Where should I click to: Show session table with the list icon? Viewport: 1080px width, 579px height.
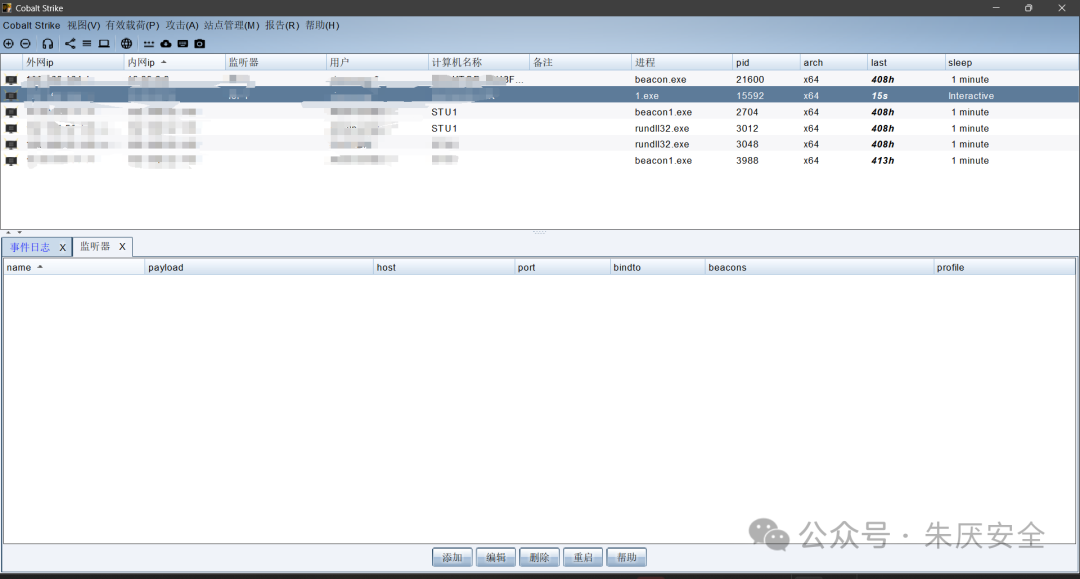tap(87, 43)
